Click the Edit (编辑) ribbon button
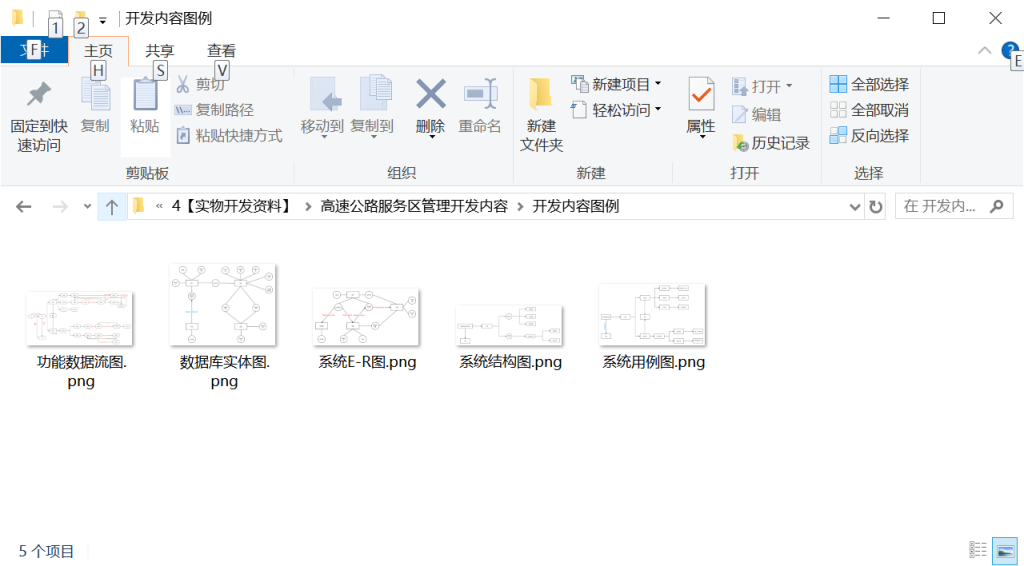This screenshot has width=1024, height=566. point(756,114)
